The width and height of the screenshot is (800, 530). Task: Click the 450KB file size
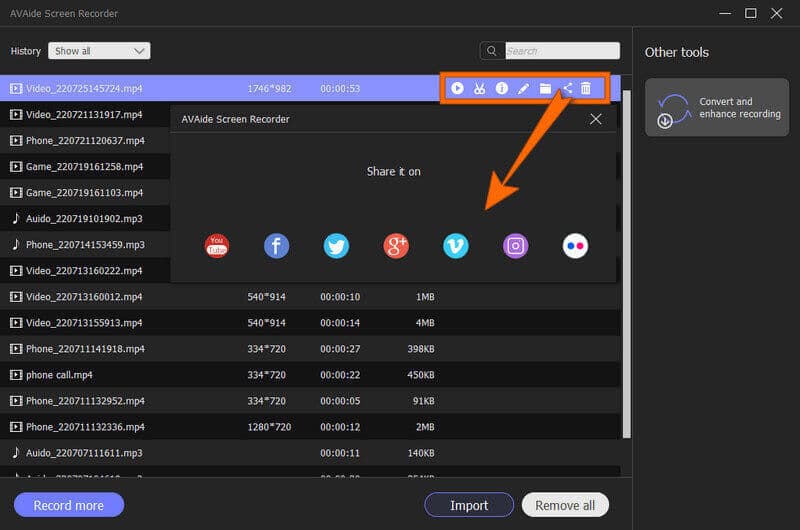pos(421,375)
